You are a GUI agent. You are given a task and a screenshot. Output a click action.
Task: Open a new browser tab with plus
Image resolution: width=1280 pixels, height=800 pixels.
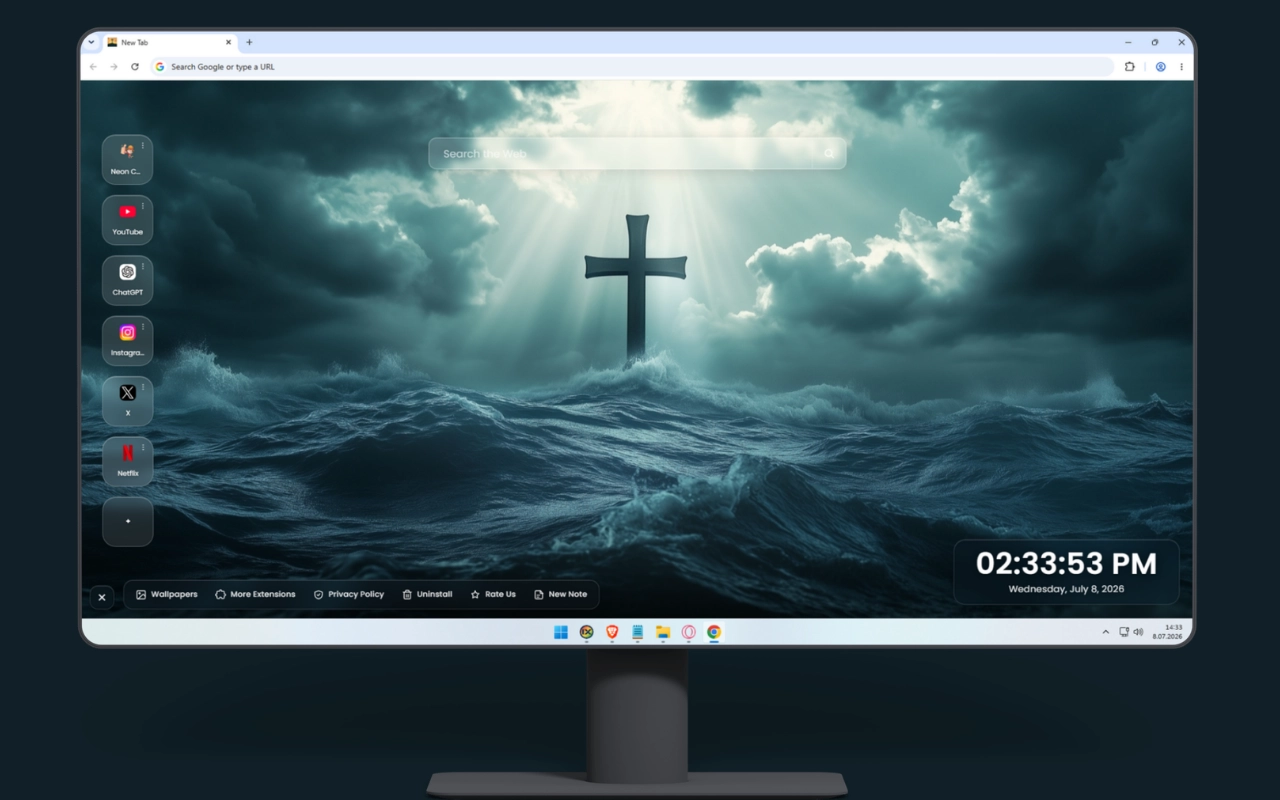pos(249,42)
